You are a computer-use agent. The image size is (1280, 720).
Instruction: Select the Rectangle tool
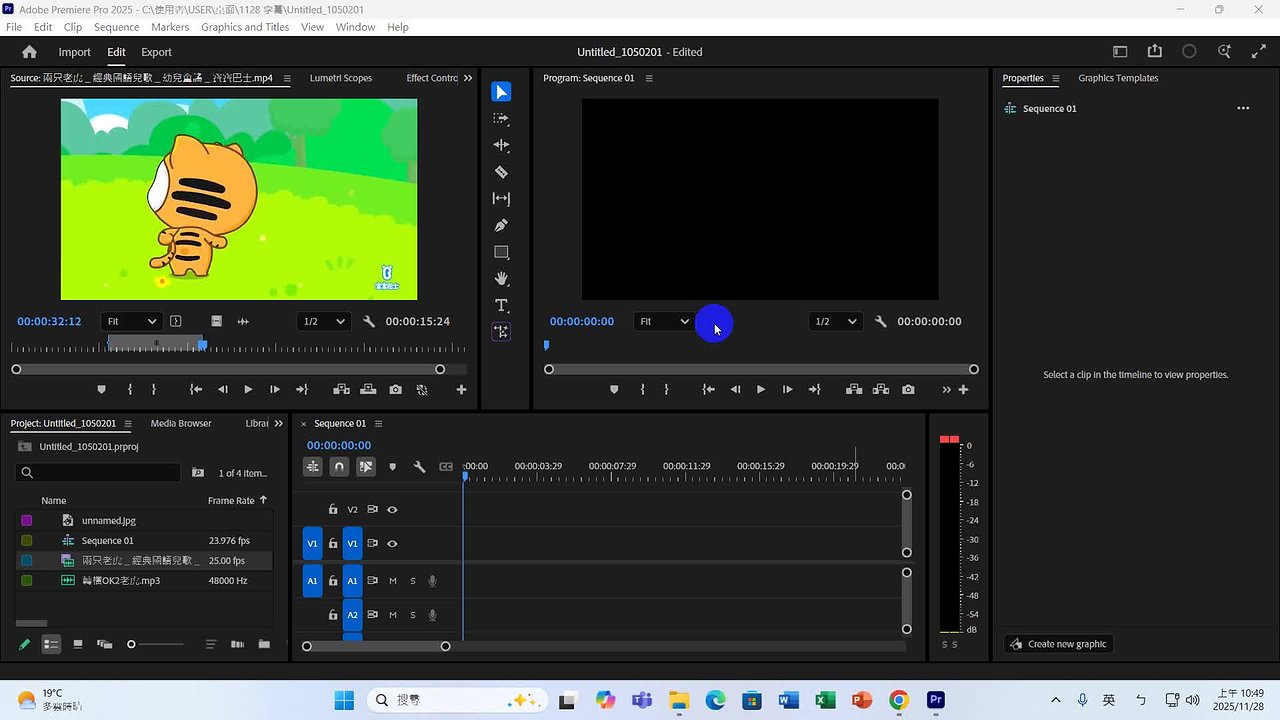pos(501,252)
